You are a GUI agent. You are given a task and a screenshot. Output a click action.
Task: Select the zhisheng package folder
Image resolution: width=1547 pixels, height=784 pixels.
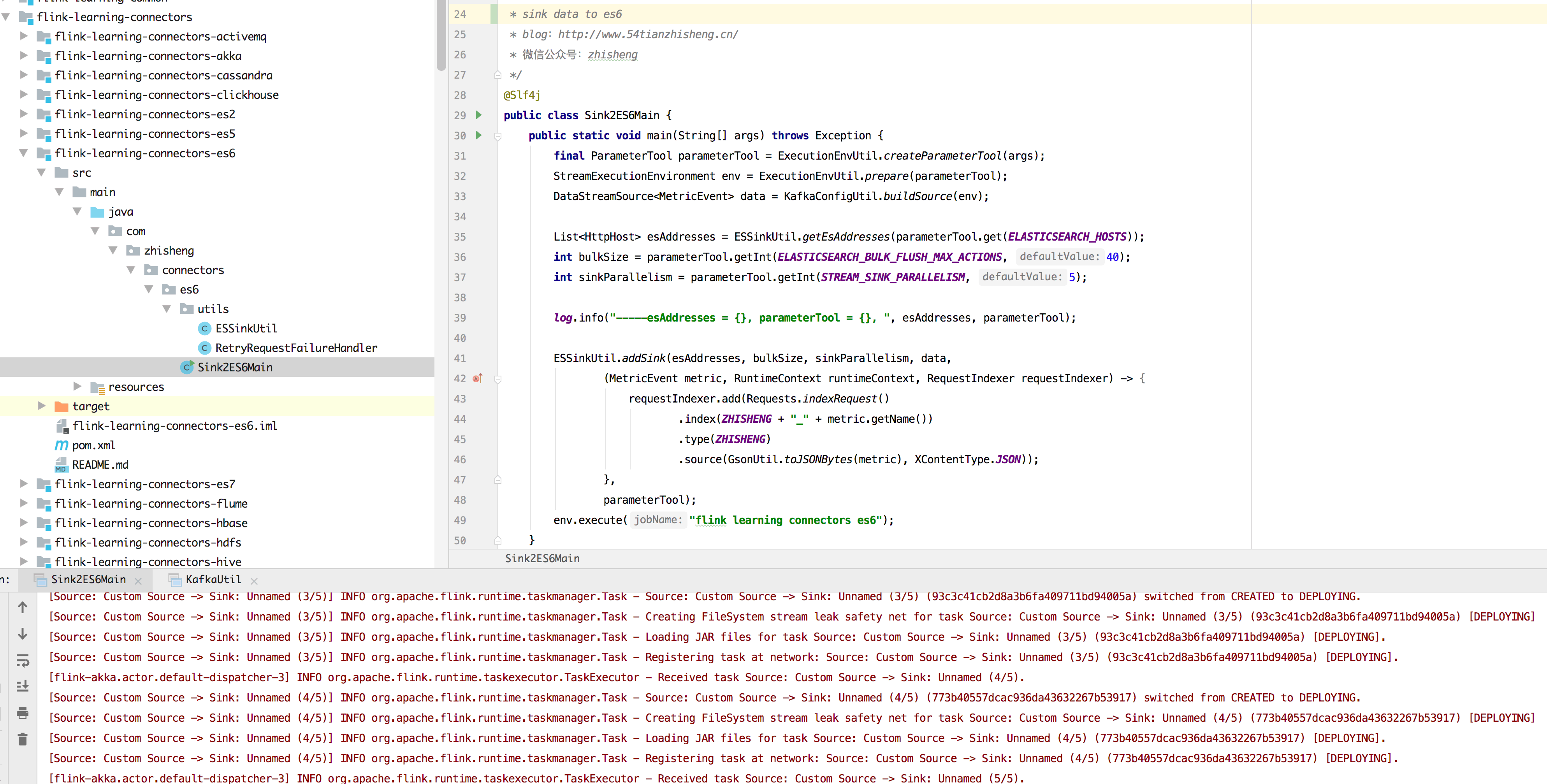(x=160, y=250)
